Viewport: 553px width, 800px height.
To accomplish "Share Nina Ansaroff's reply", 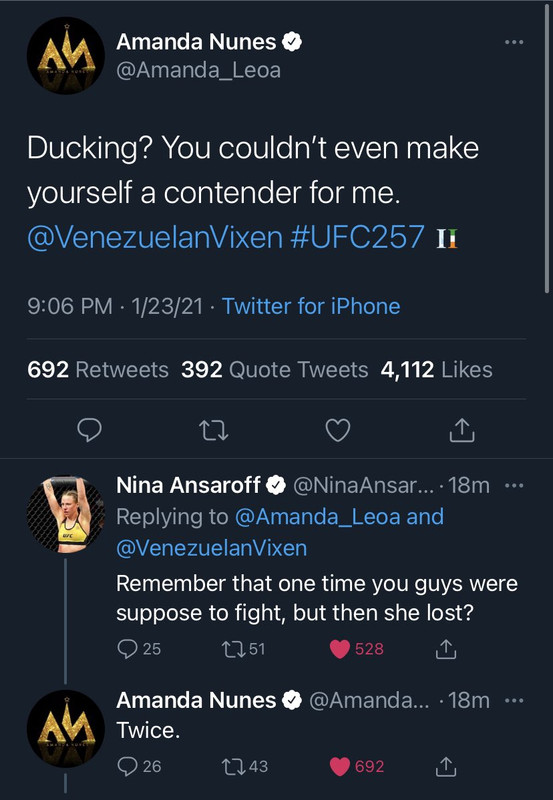I will click(x=446, y=648).
